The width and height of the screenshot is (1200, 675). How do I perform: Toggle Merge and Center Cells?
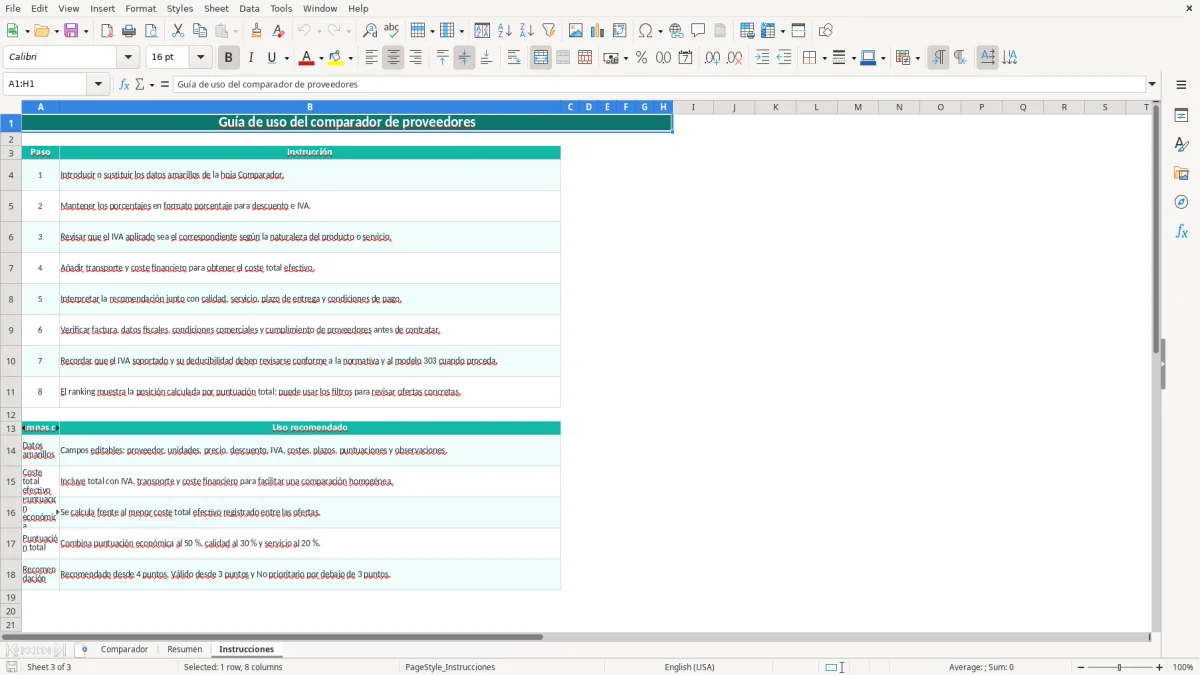coord(541,58)
